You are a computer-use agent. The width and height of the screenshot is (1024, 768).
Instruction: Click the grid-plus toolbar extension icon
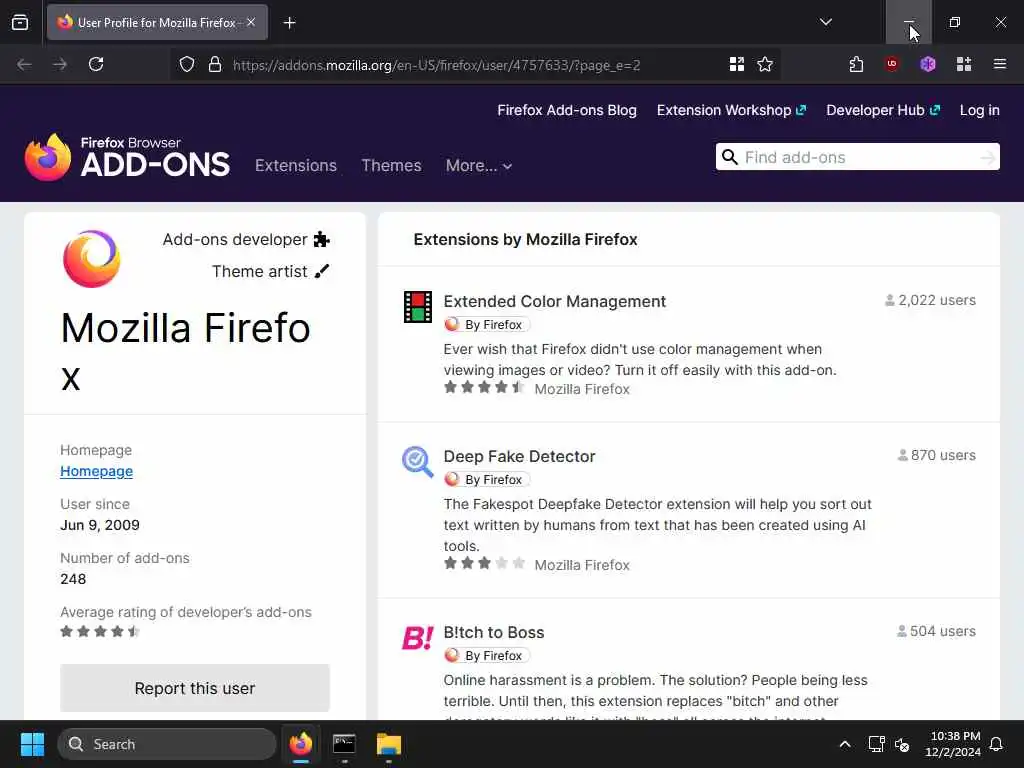964,64
